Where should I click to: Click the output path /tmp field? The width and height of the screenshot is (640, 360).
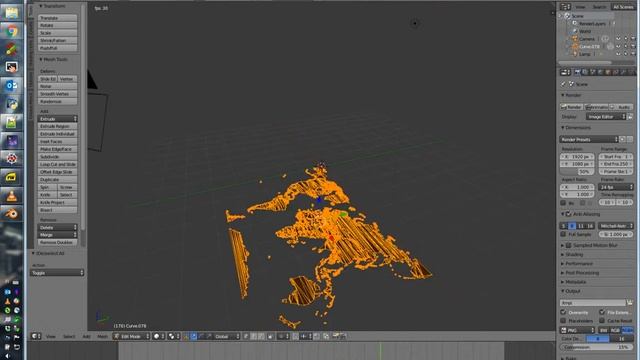click(x=593, y=303)
